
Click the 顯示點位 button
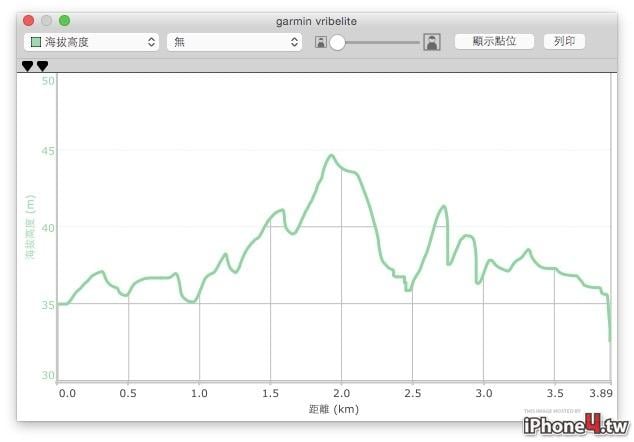click(494, 41)
